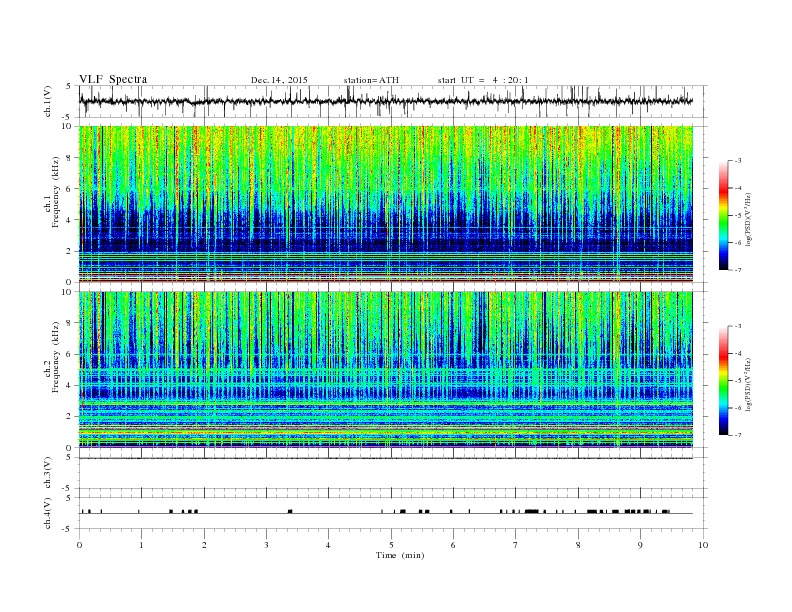
Task: Click the "9" time axis tick label
Action: (640, 545)
